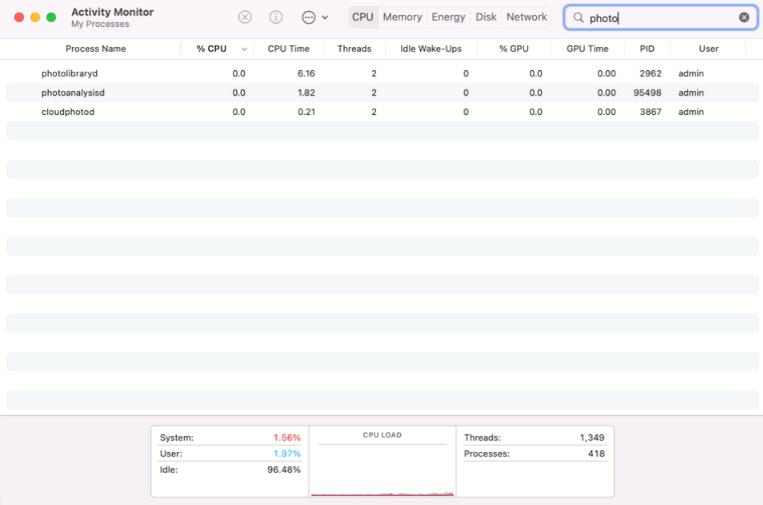The height and width of the screenshot is (505, 763).
Task: Select the photolibraryd process row
Action: [382, 73]
